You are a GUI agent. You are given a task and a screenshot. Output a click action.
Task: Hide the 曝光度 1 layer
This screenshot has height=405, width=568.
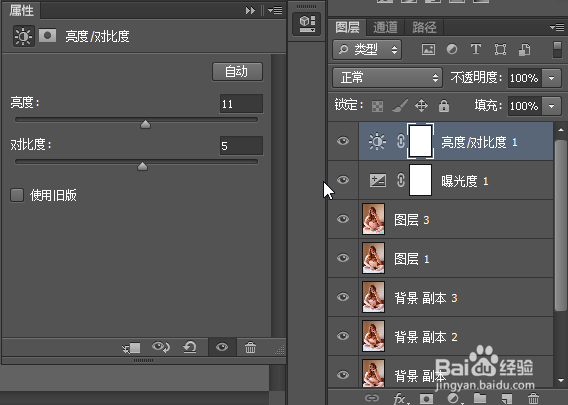click(x=343, y=180)
